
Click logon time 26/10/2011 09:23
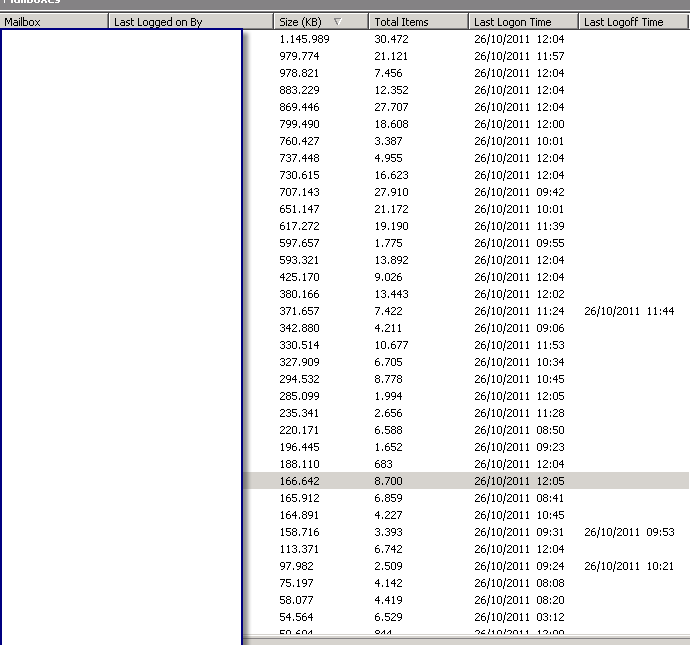519,447
